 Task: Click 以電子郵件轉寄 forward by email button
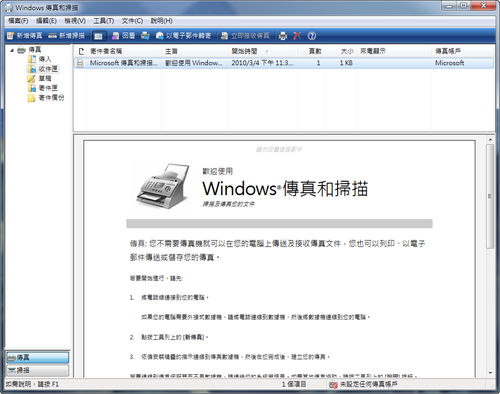point(184,36)
